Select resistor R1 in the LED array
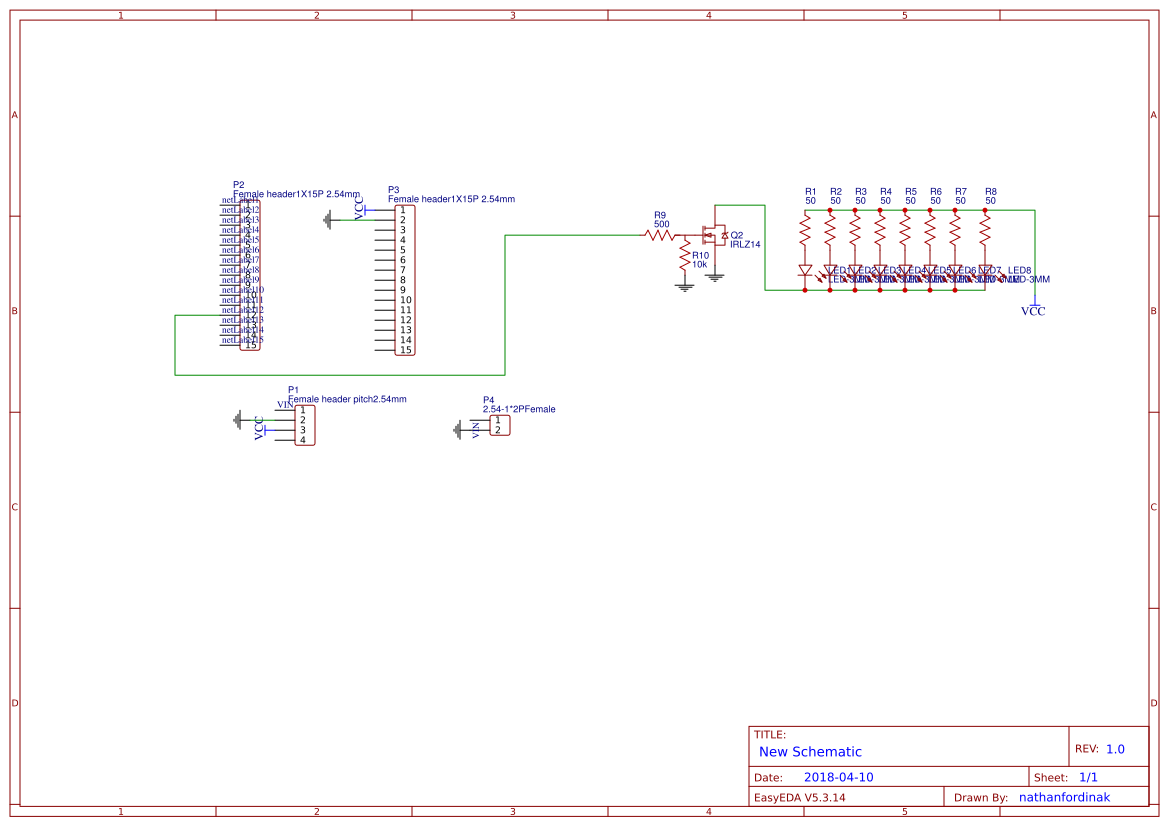Screen dimensions: 1169x827 [x=804, y=227]
